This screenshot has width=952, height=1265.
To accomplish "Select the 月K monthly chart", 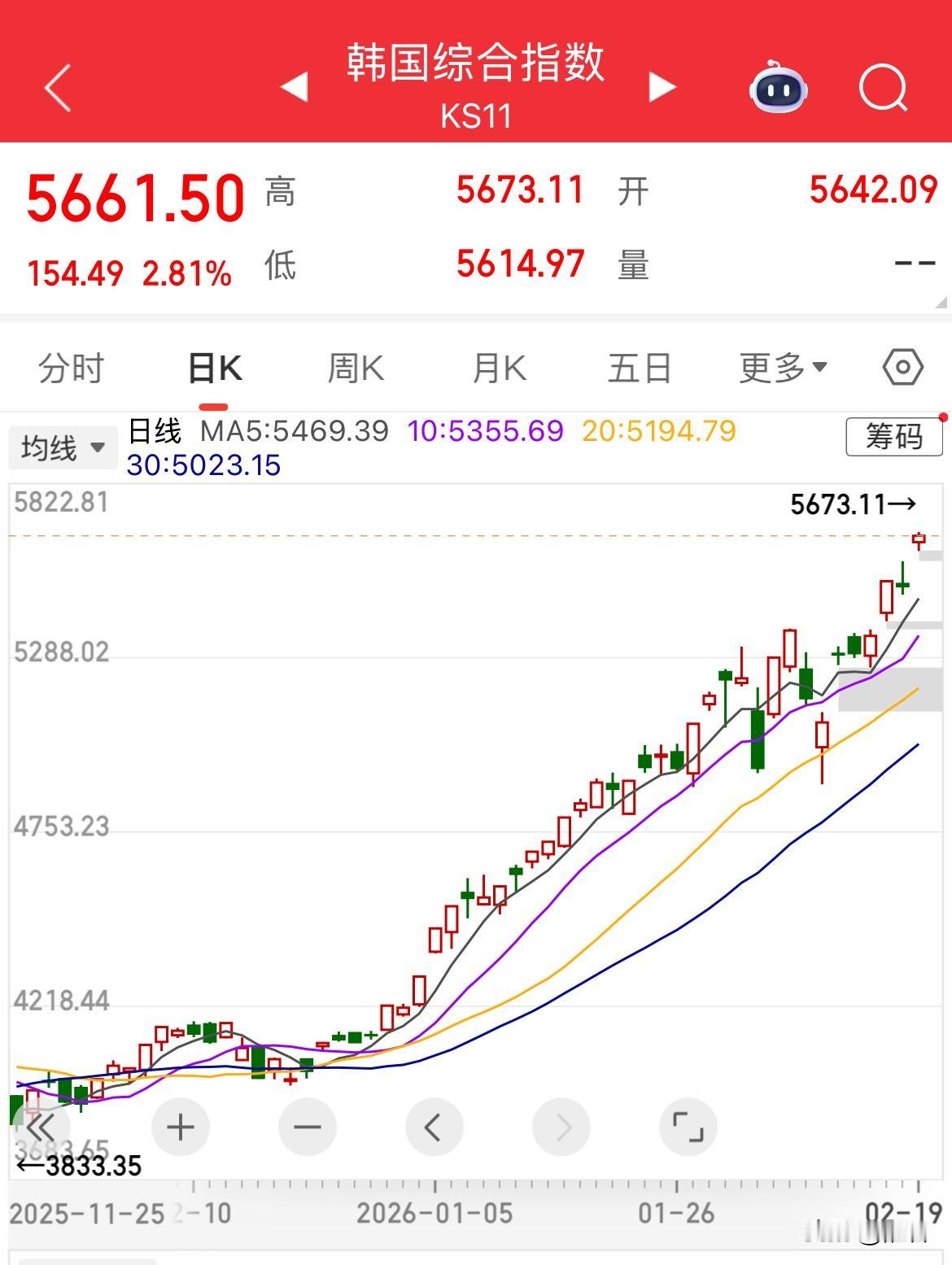I will pyautogui.click(x=498, y=367).
